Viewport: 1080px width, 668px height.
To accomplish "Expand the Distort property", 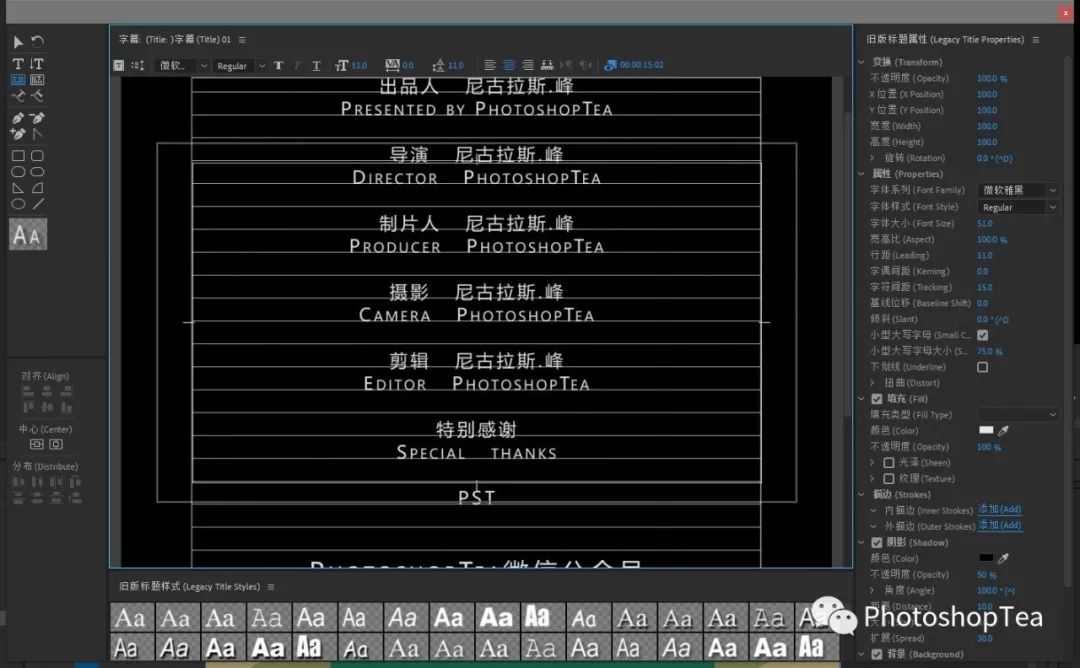I will (x=873, y=383).
